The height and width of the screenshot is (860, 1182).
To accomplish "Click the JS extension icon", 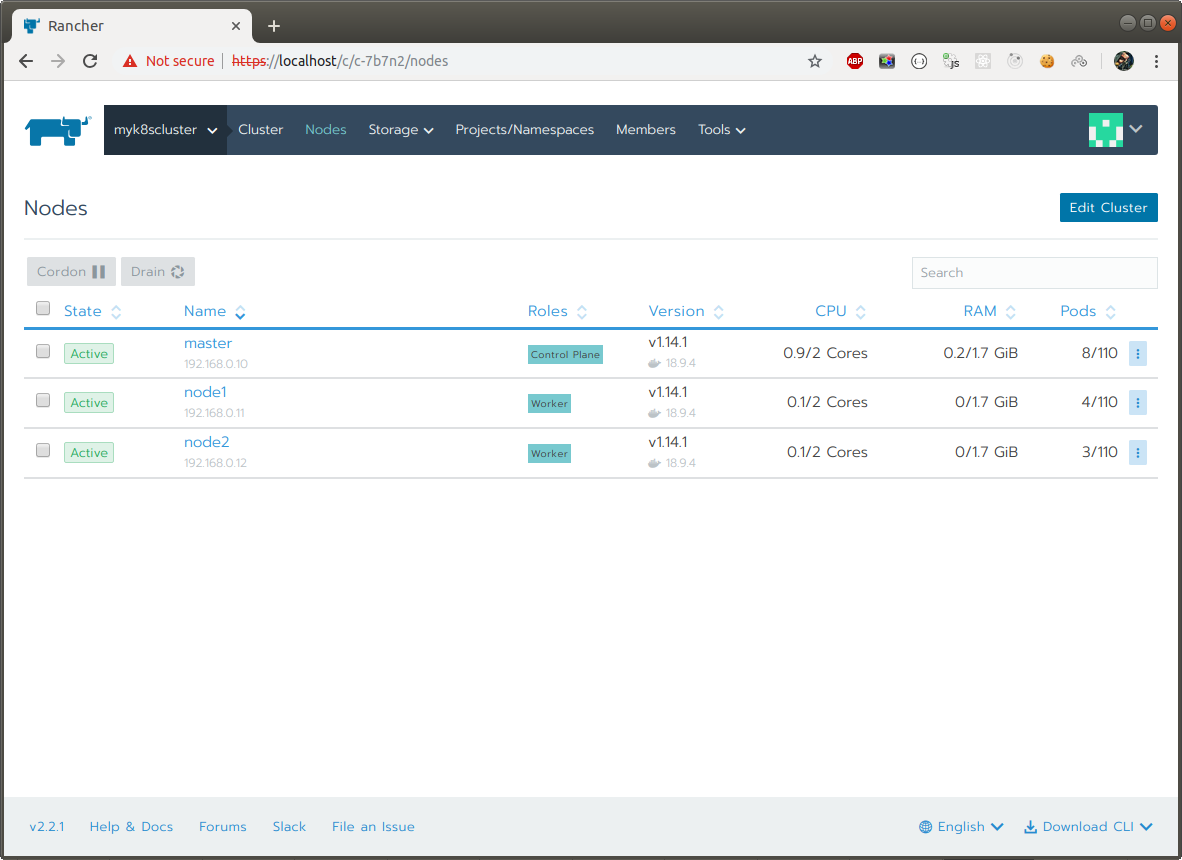I will tap(951, 61).
